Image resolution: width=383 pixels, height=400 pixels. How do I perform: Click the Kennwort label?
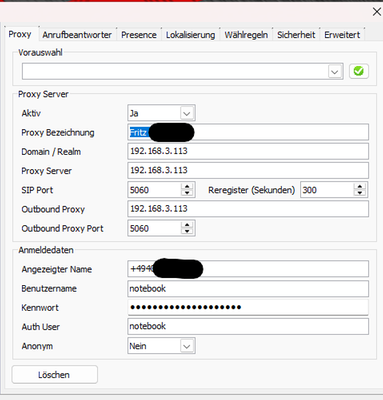point(40,308)
